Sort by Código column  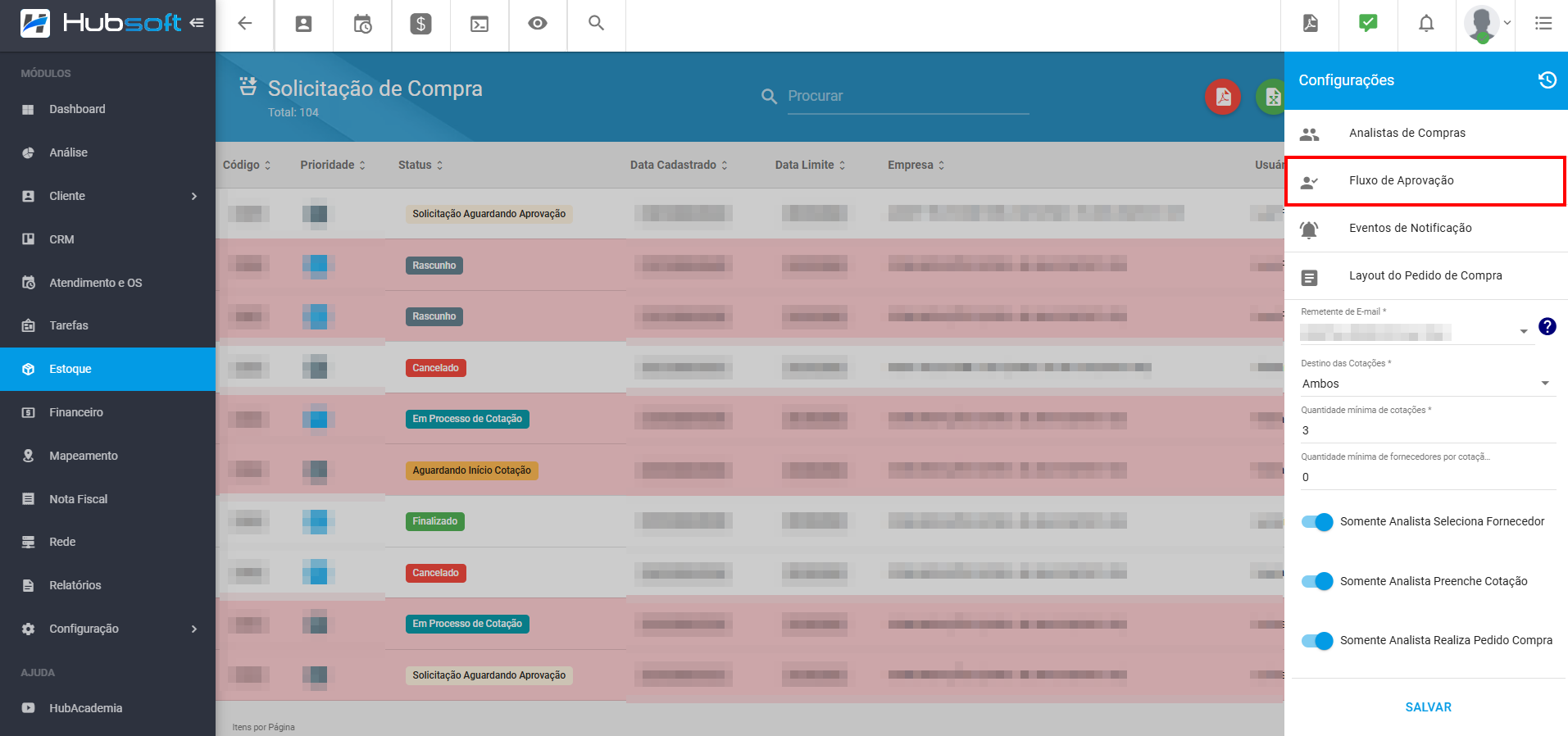[247, 165]
